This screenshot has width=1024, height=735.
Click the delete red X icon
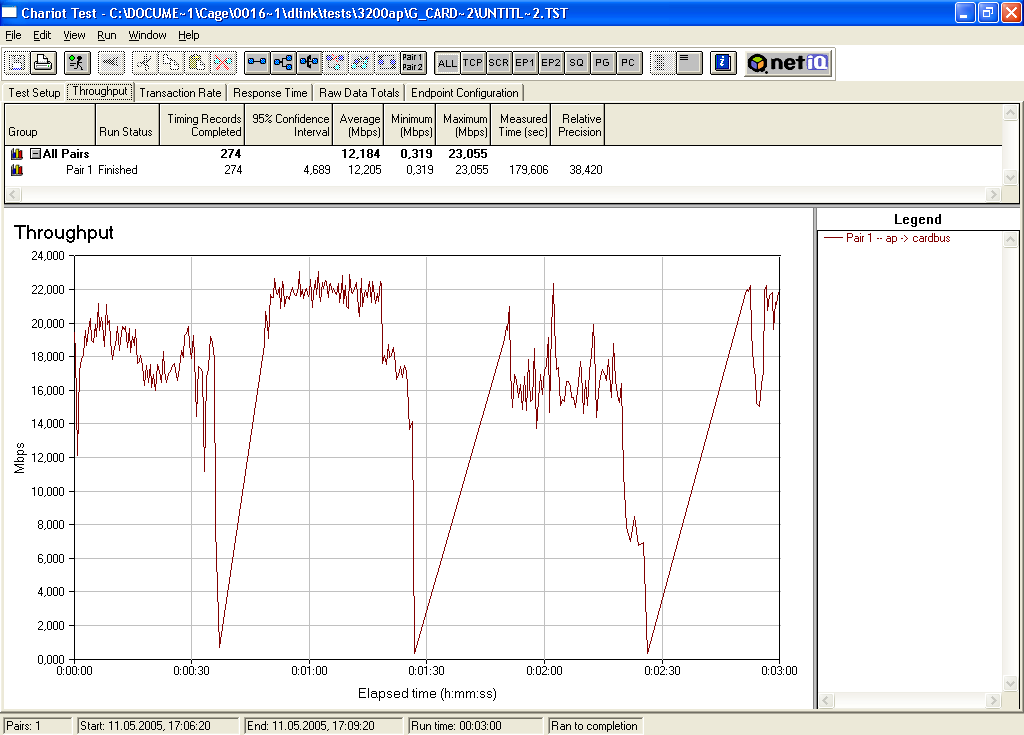click(x=223, y=63)
